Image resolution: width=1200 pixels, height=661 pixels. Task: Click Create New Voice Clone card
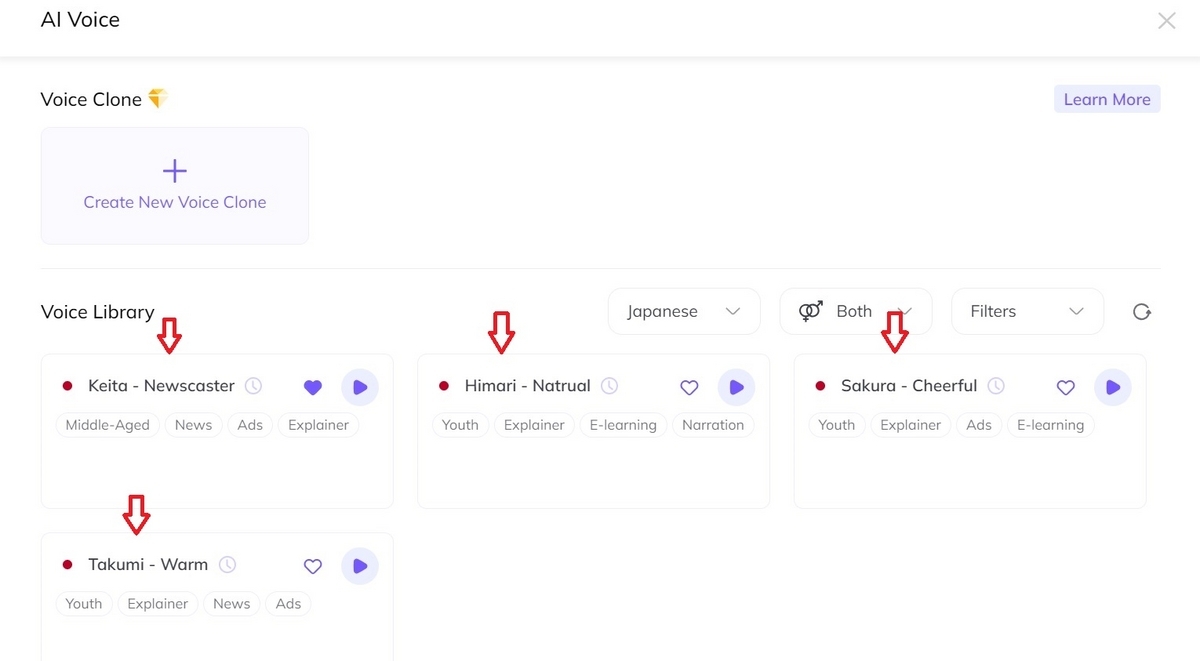click(x=175, y=186)
